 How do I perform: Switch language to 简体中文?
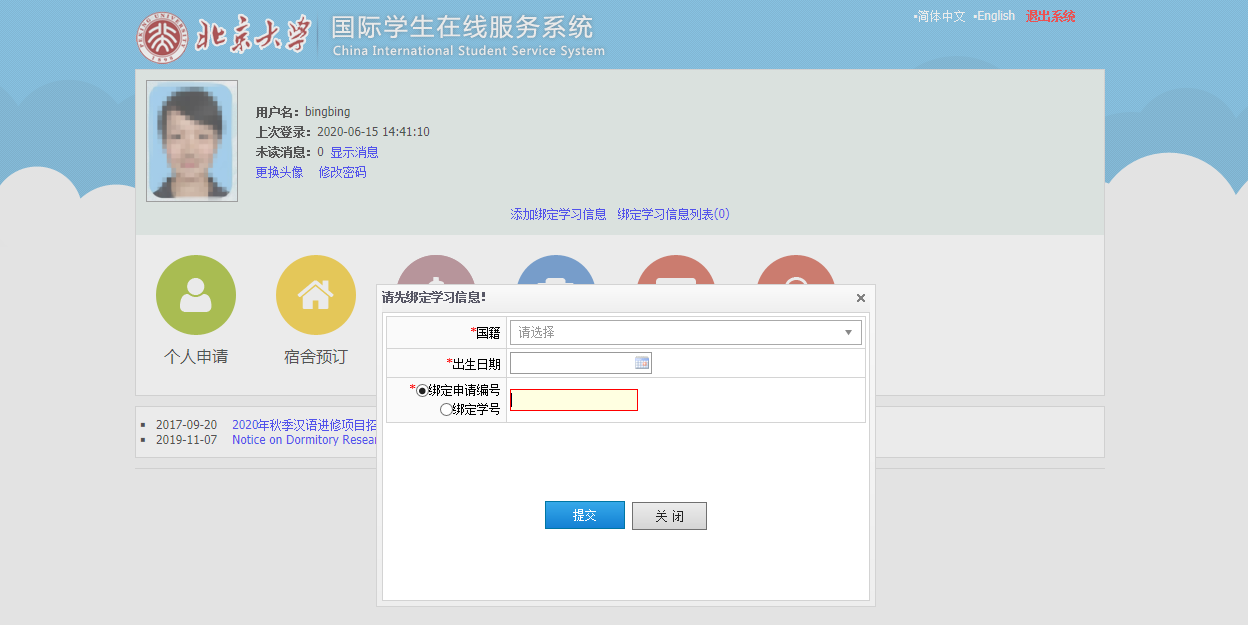(x=941, y=16)
